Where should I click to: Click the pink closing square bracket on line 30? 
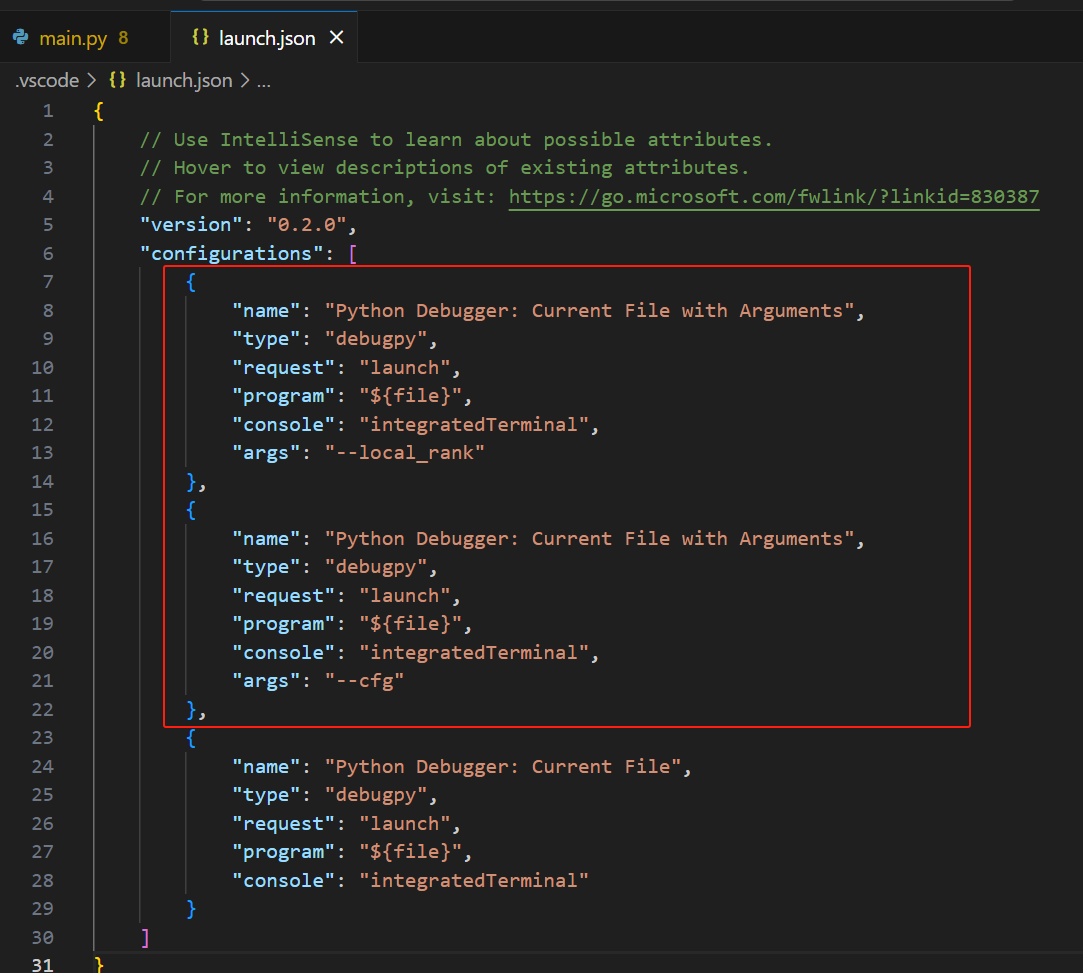pyautogui.click(x=145, y=937)
